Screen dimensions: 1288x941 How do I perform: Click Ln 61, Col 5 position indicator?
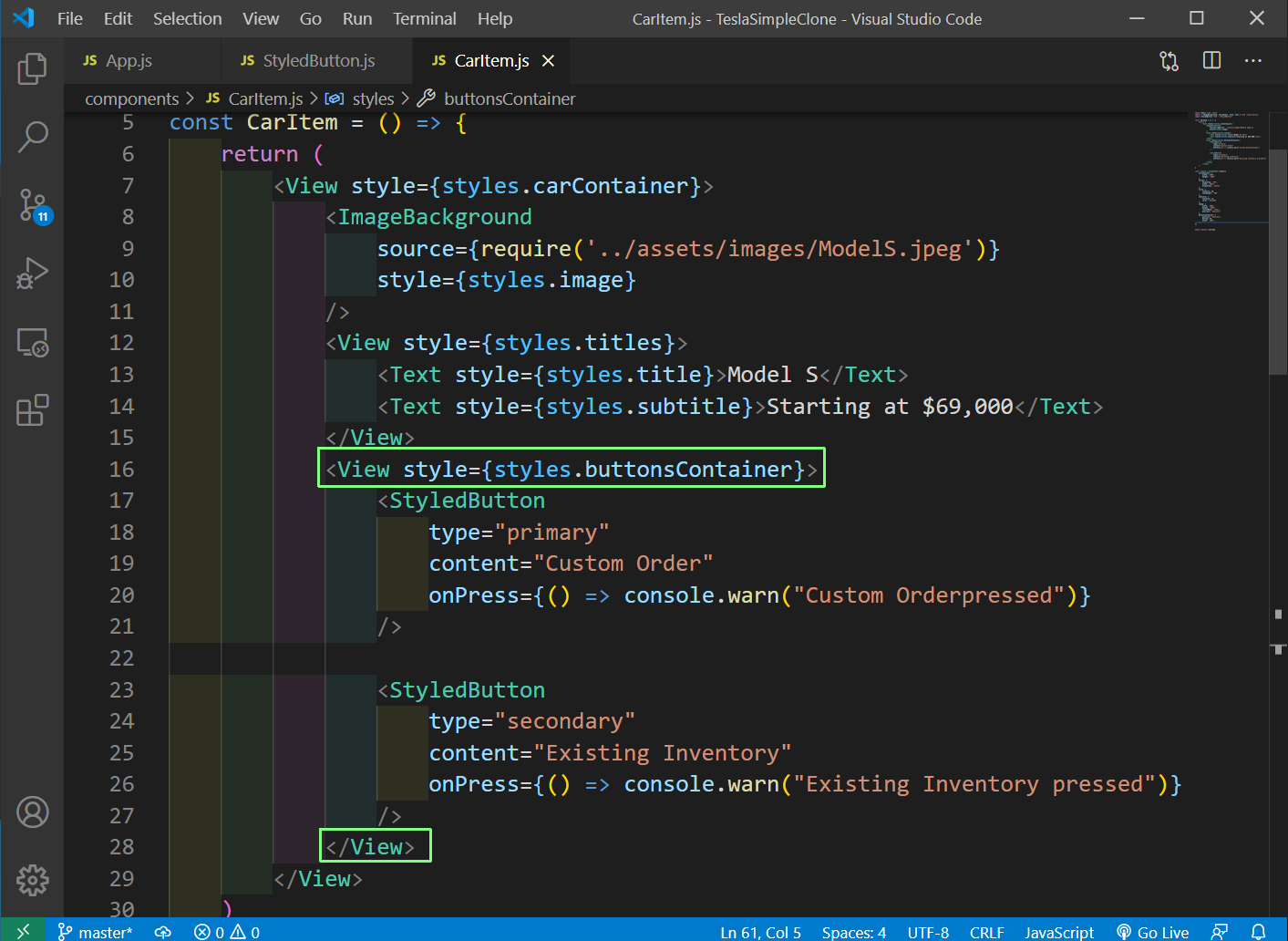point(760,932)
